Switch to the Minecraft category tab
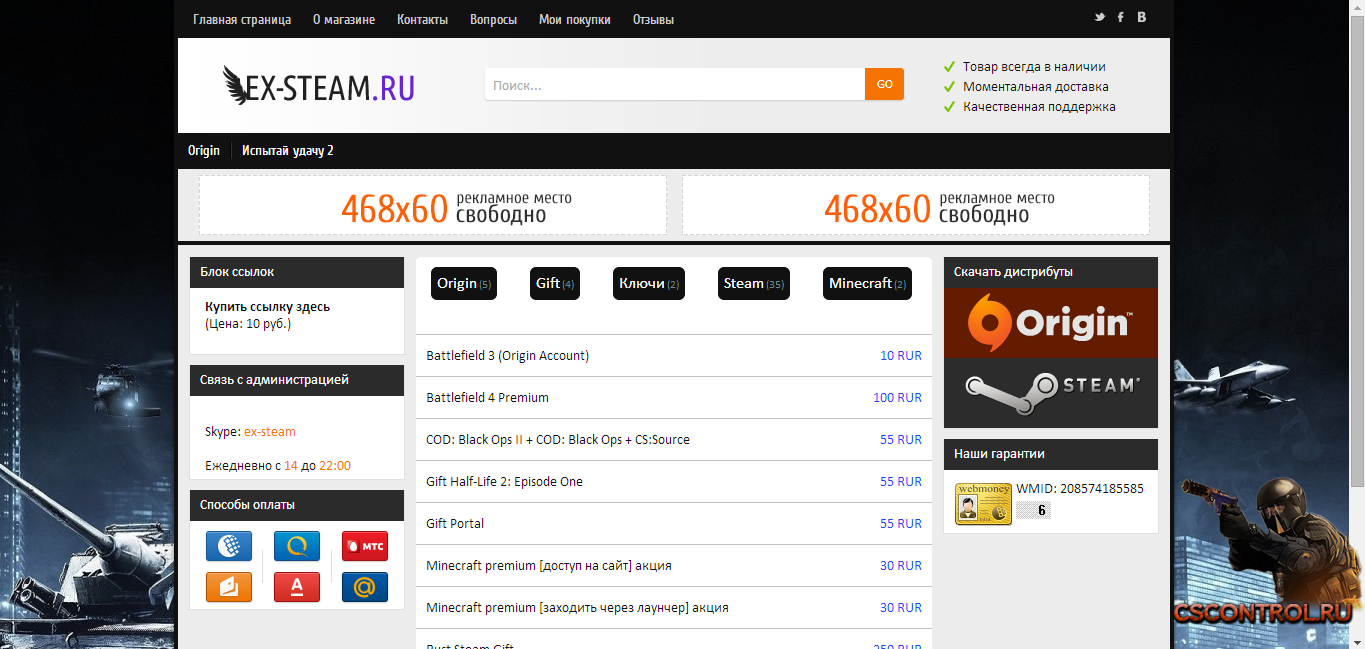 point(867,284)
